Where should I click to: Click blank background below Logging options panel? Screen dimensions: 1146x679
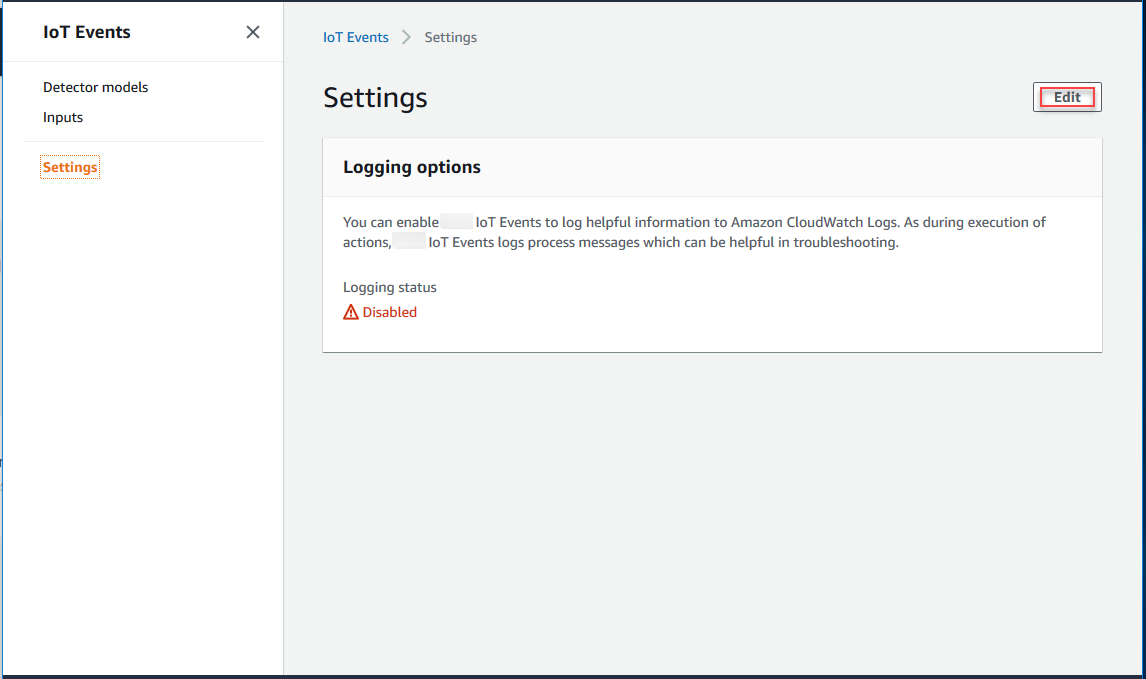pos(712,500)
